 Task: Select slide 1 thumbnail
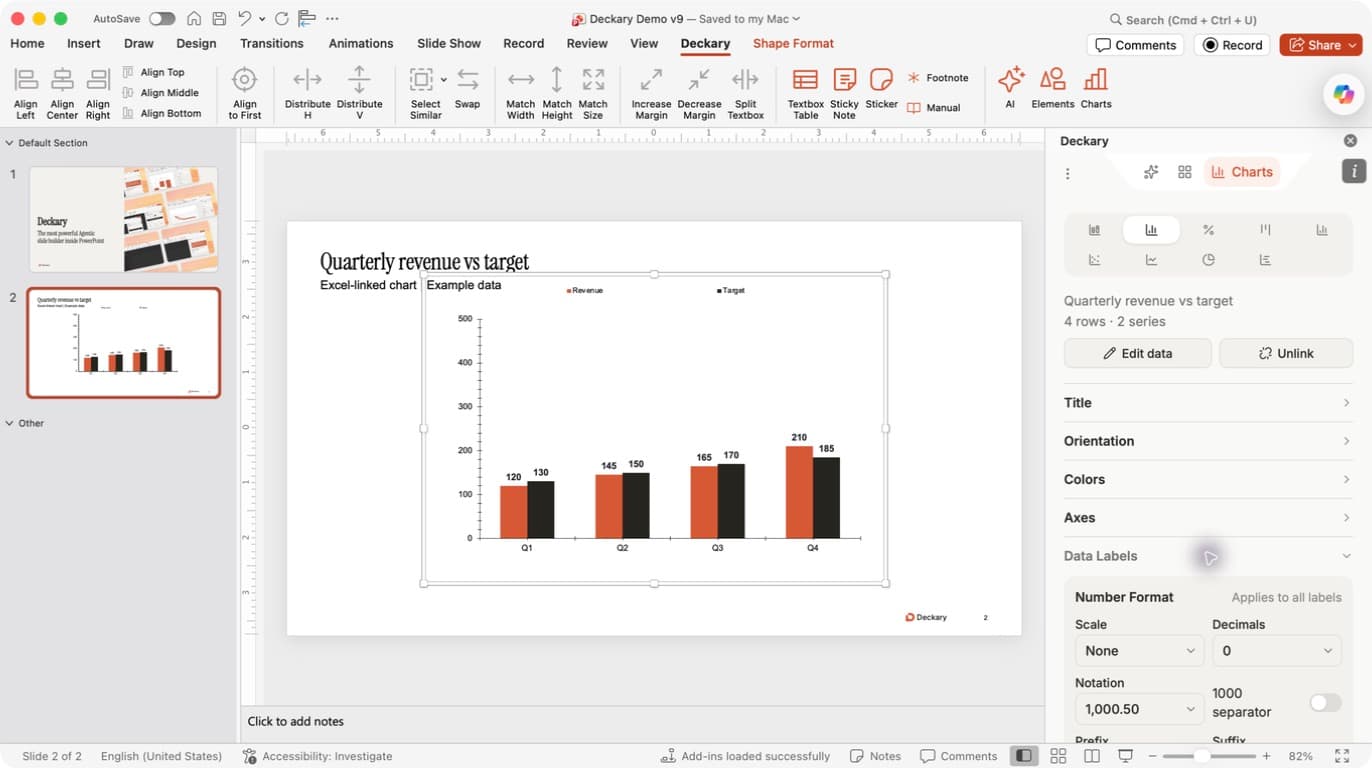pos(123,220)
